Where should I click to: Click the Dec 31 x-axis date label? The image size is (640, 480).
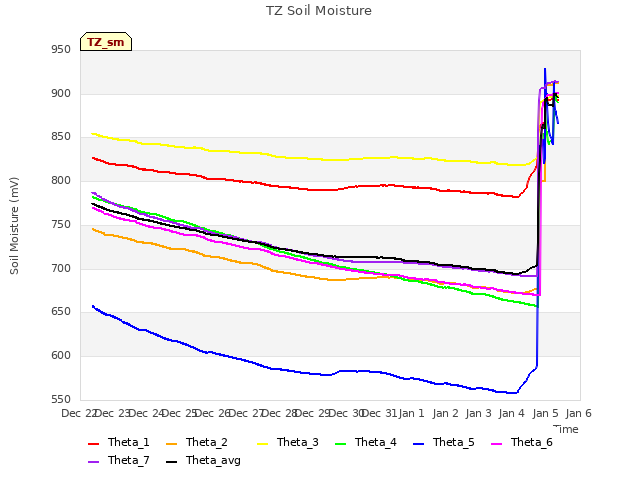pos(380,413)
